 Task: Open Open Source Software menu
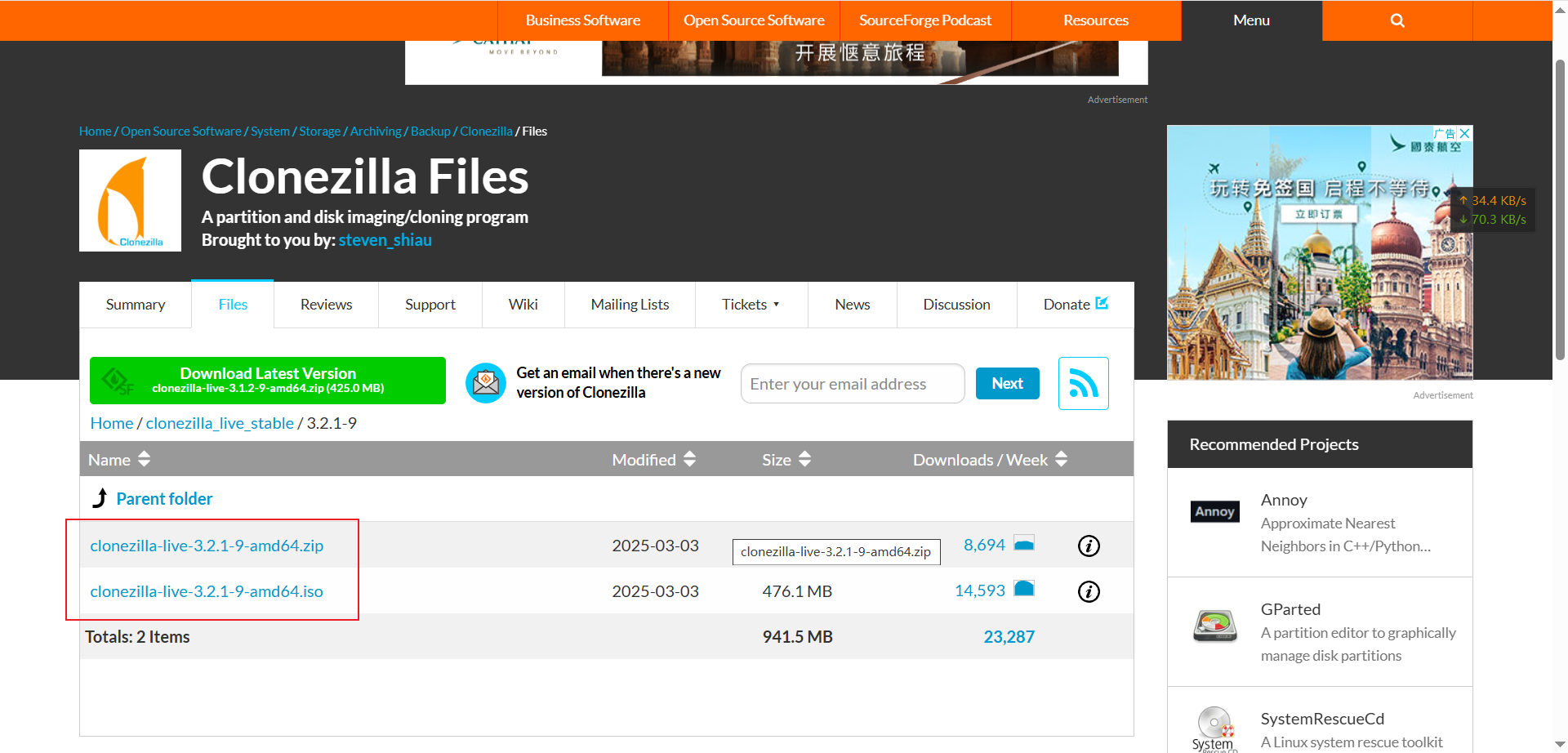[x=754, y=20]
